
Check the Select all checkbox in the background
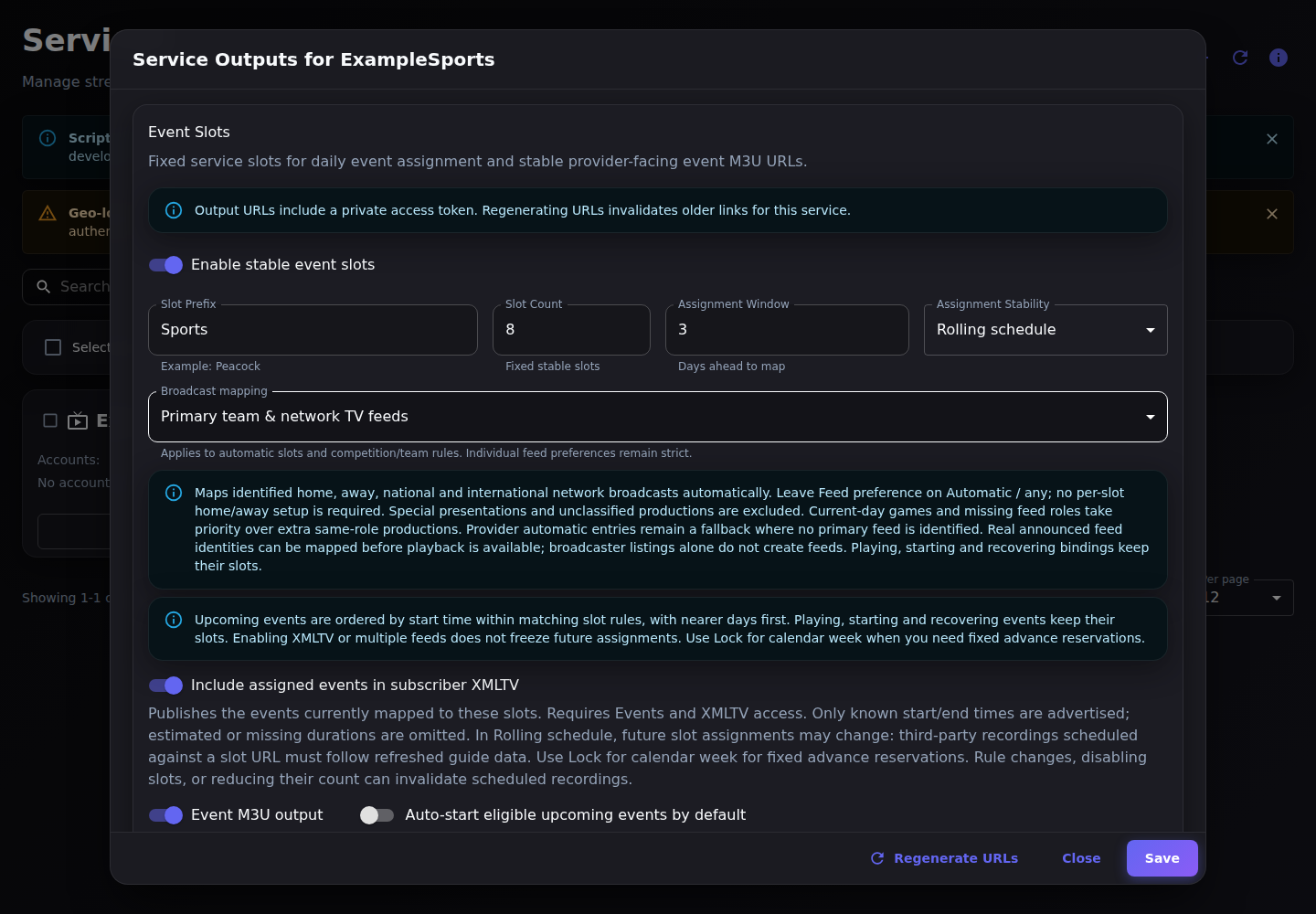click(x=53, y=347)
